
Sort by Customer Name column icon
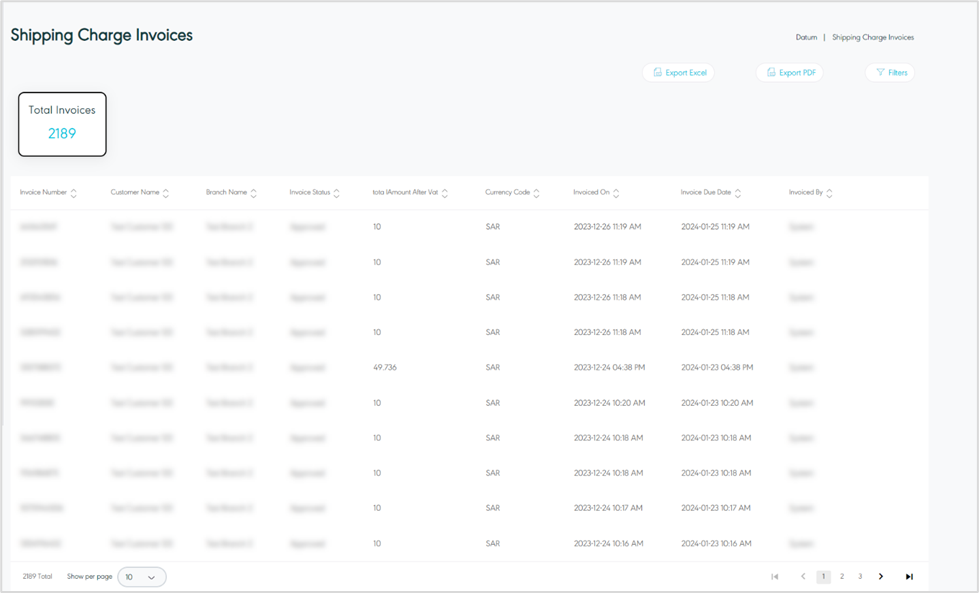tap(166, 193)
